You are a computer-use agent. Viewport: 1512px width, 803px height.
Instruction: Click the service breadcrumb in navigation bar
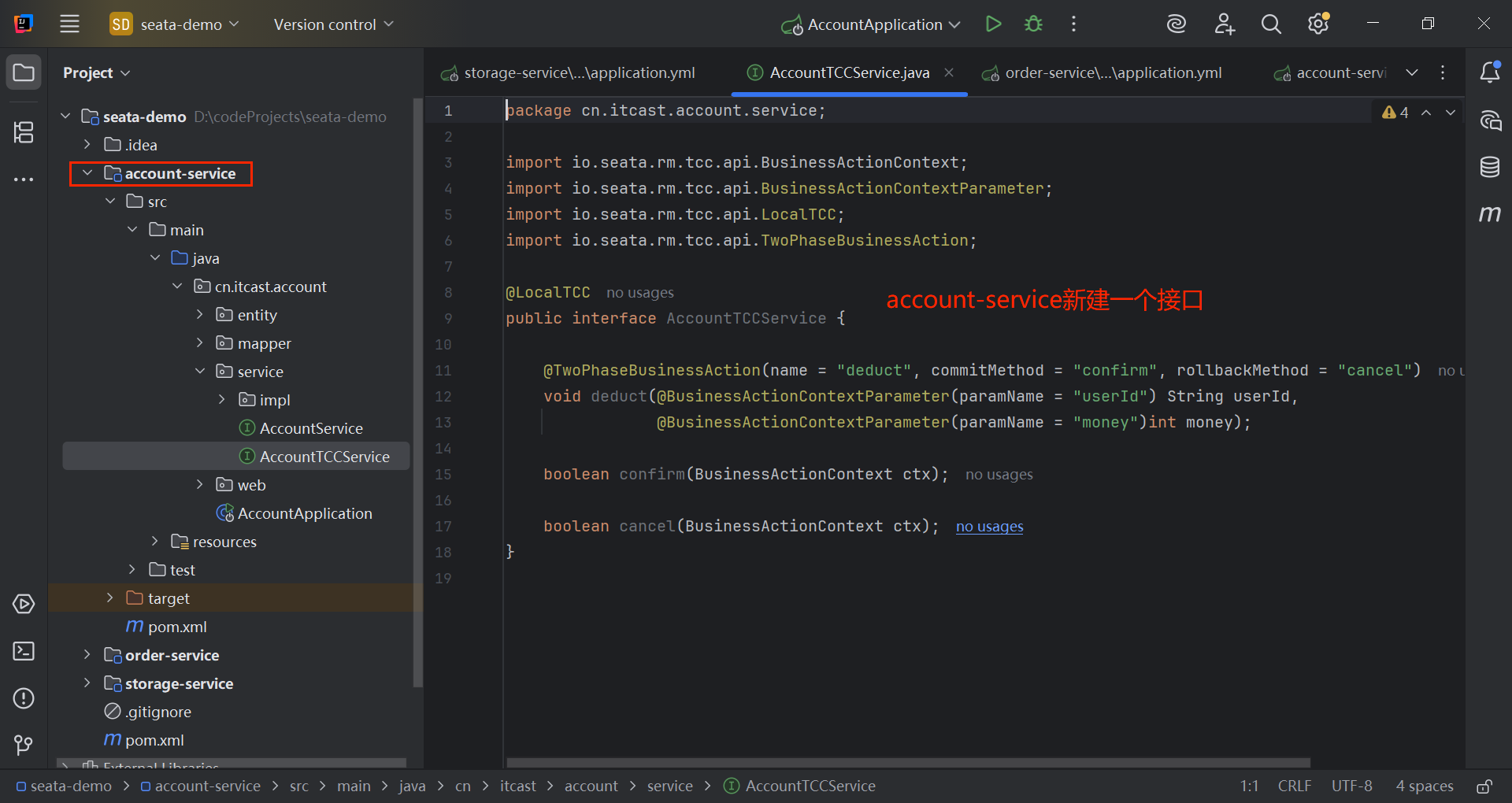[669, 786]
